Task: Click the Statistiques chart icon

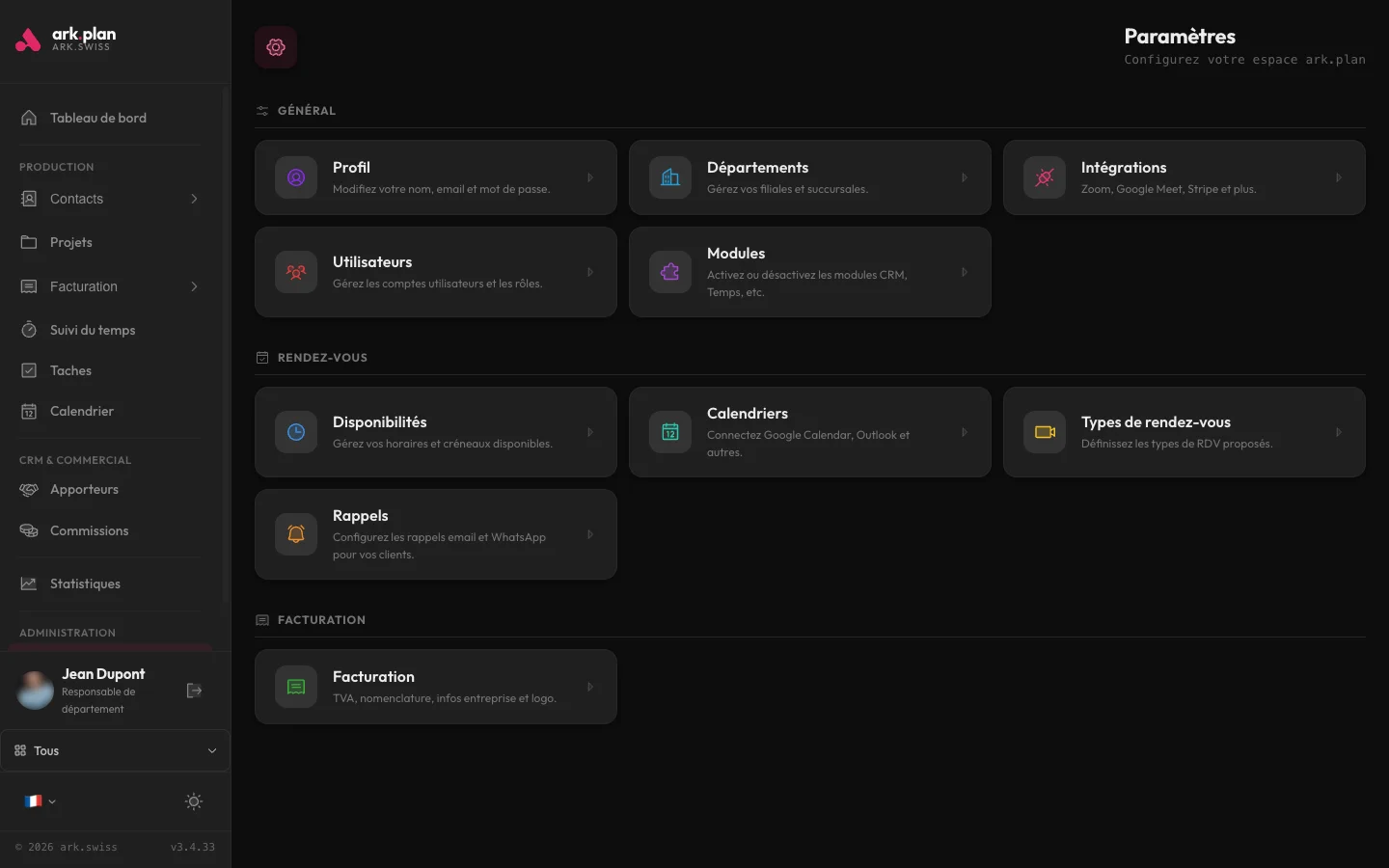Action: pyautogui.click(x=29, y=583)
